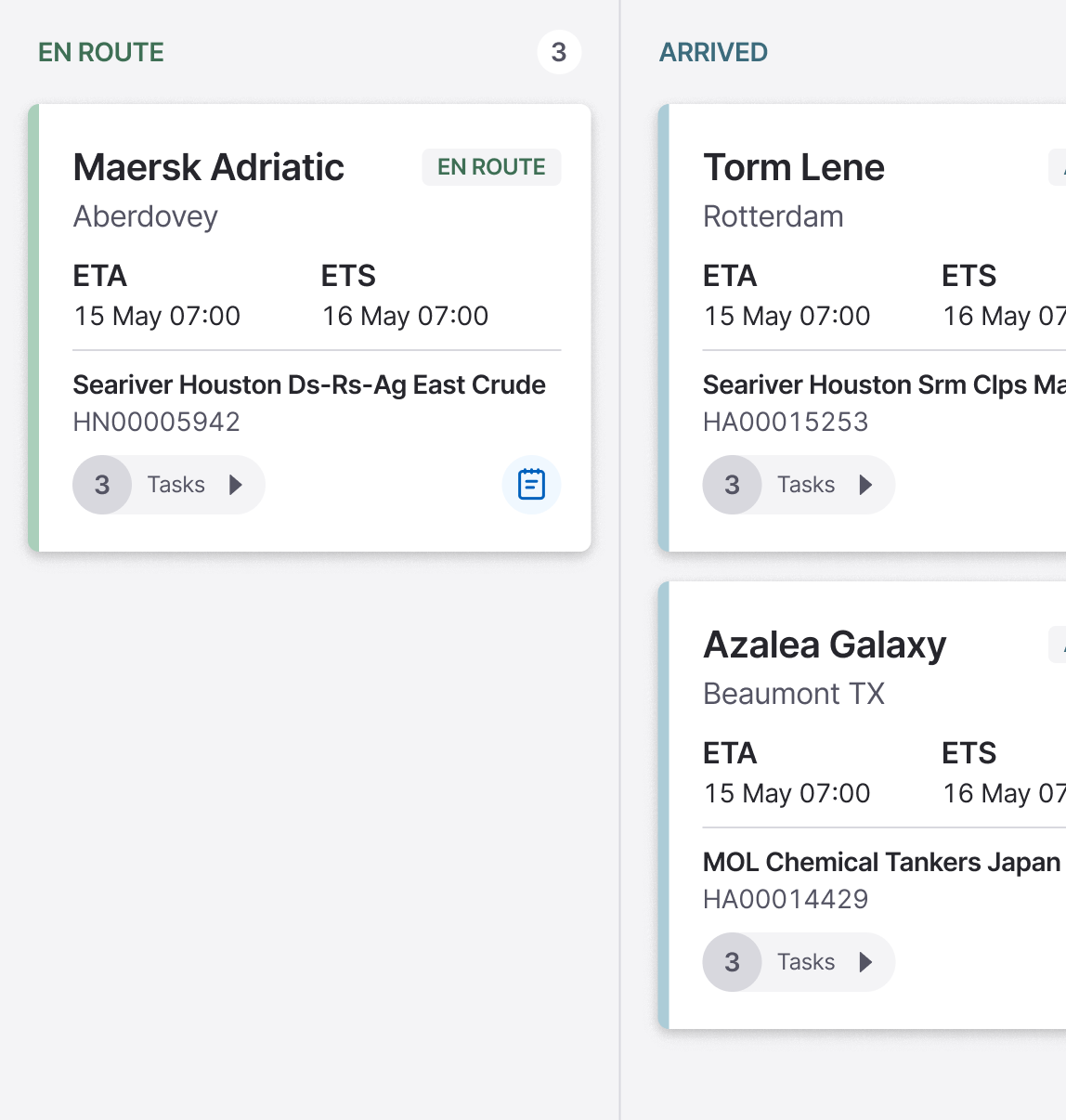The height and width of the screenshot is (1120, 1066).
Task: Click the task count circle on Azalea Galaxy
Action: click(x=732, y=962)
